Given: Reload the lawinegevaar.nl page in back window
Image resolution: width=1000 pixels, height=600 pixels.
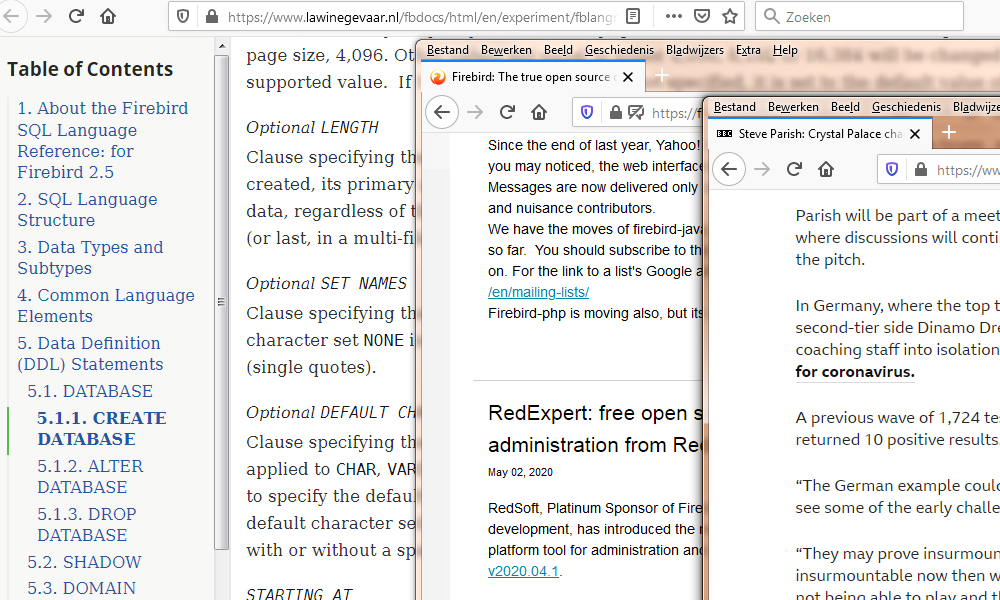Looking at the screenshot, I should (76, 16).
